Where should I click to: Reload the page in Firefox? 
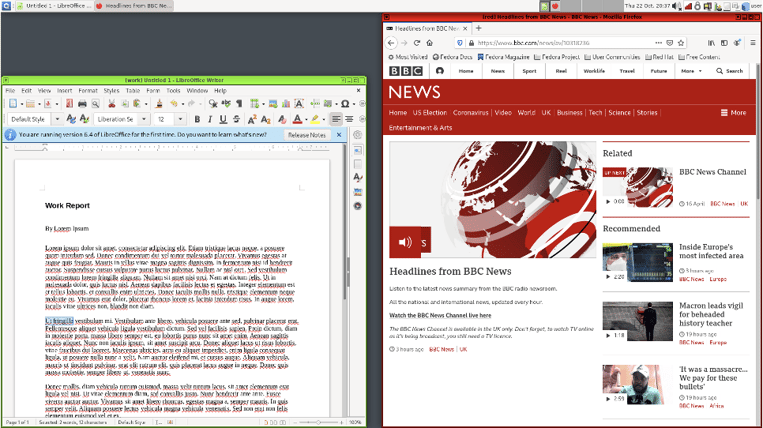[x=417, y=43]
